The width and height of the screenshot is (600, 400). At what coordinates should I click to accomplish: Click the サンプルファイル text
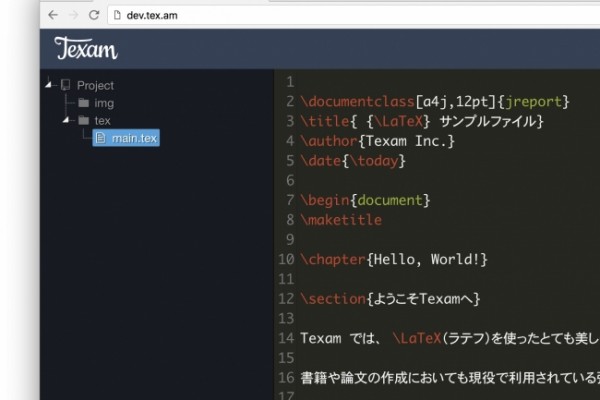tap(488, 121)
